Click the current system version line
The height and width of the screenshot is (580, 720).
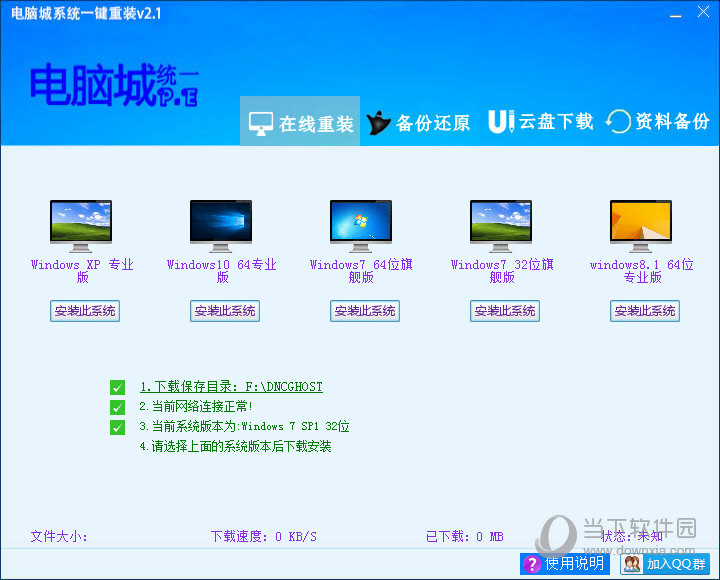(244, 427)
